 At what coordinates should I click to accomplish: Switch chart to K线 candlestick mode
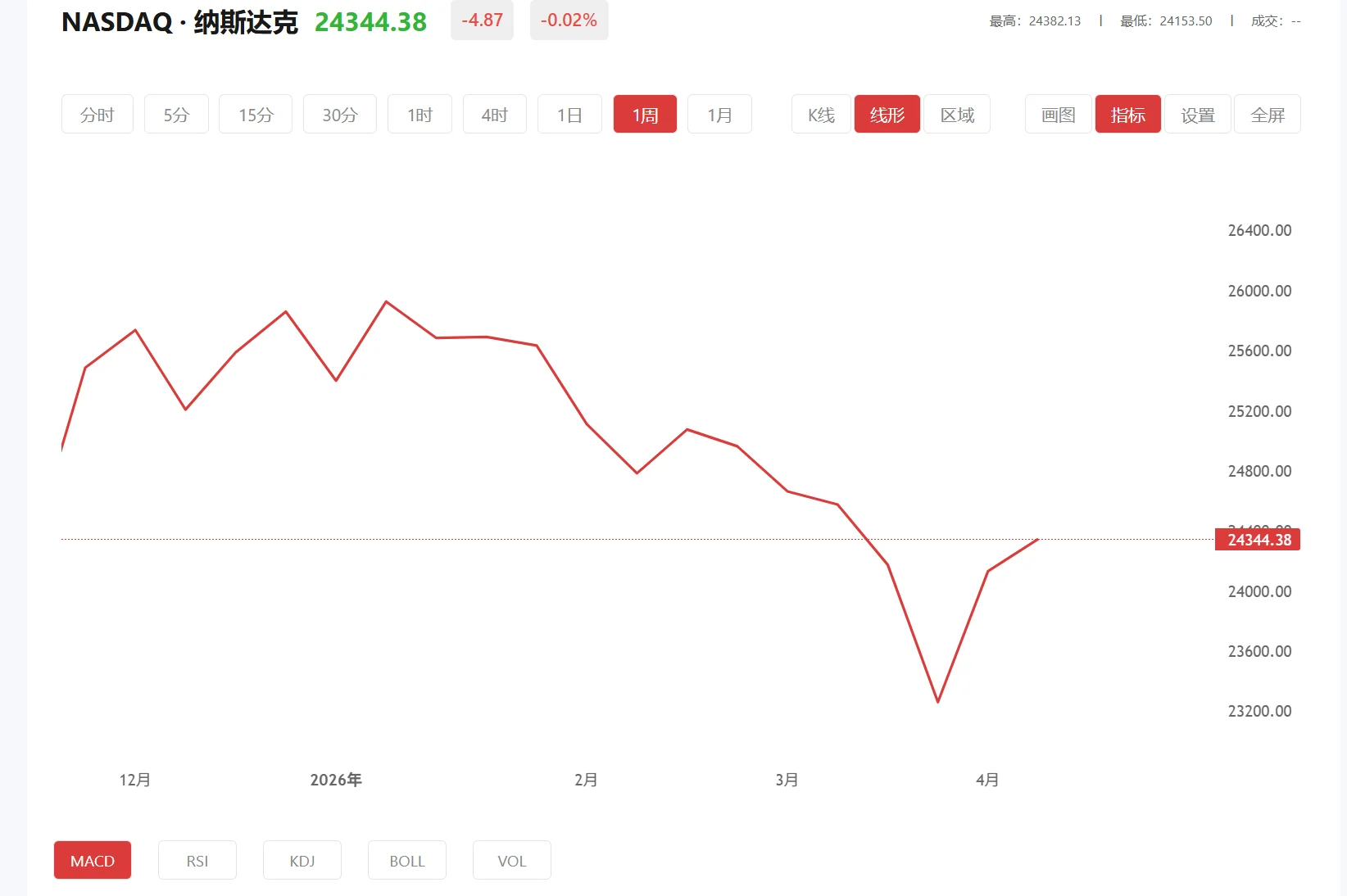pyautogui.click(x=820, y=114)
